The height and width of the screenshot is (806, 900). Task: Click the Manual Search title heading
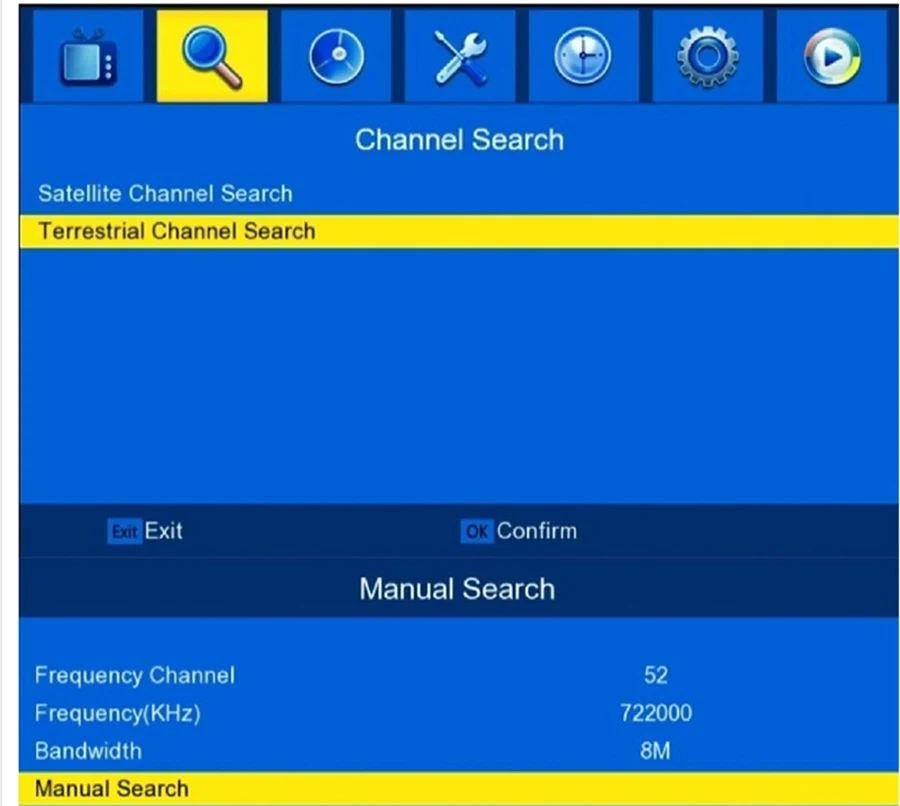[x=457, y=589]
